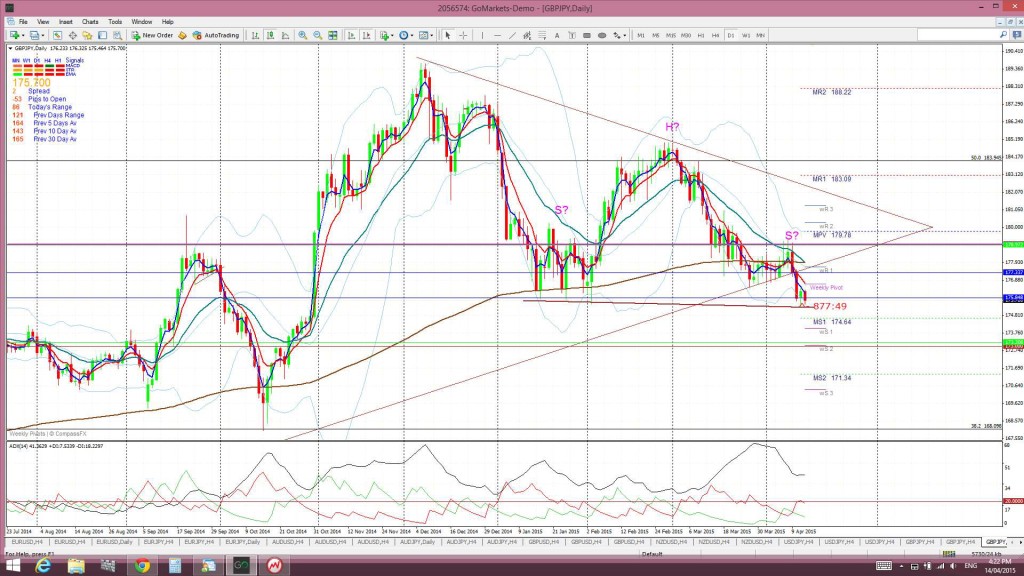
Task: Zoom out on the chart
Action: [x=318, y=35]
